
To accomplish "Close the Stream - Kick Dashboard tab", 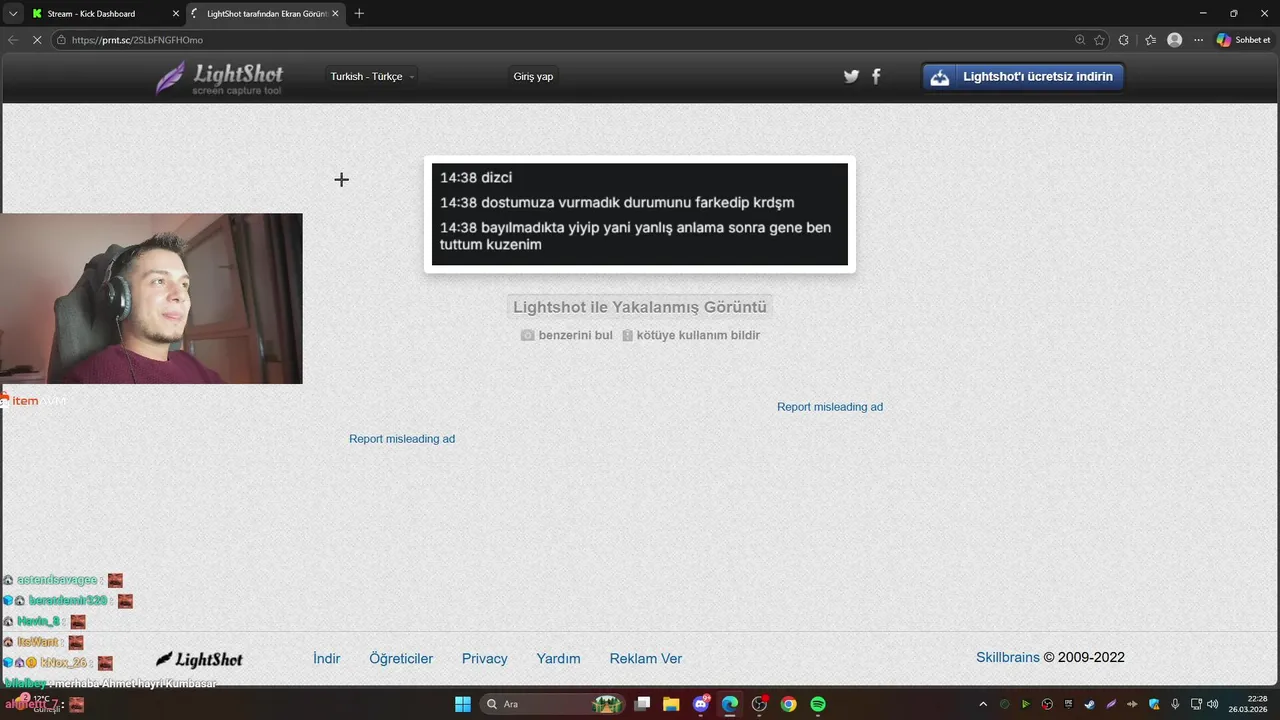I will [176, 14].
